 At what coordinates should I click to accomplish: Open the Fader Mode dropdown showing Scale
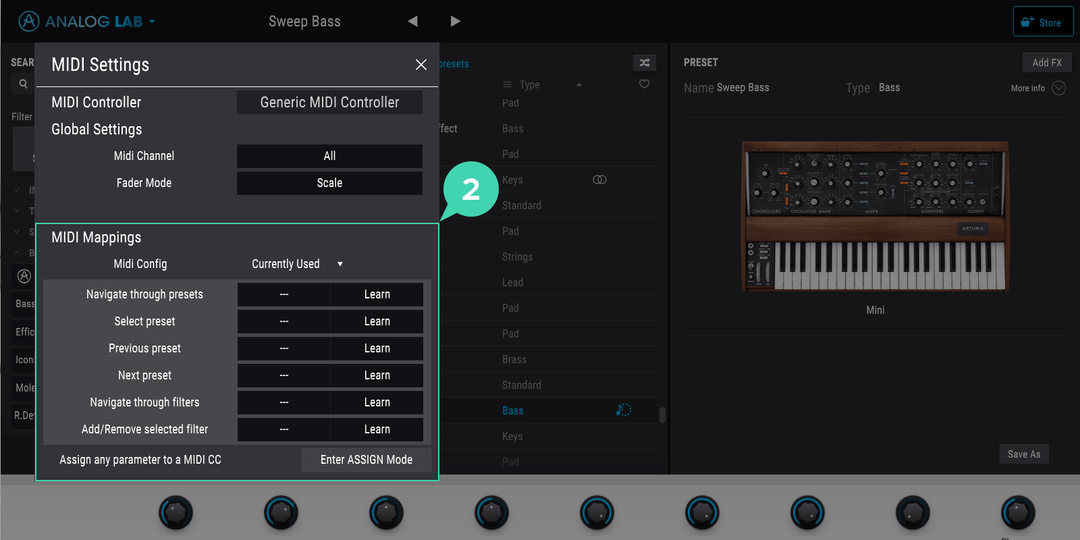tap(329, 183)
